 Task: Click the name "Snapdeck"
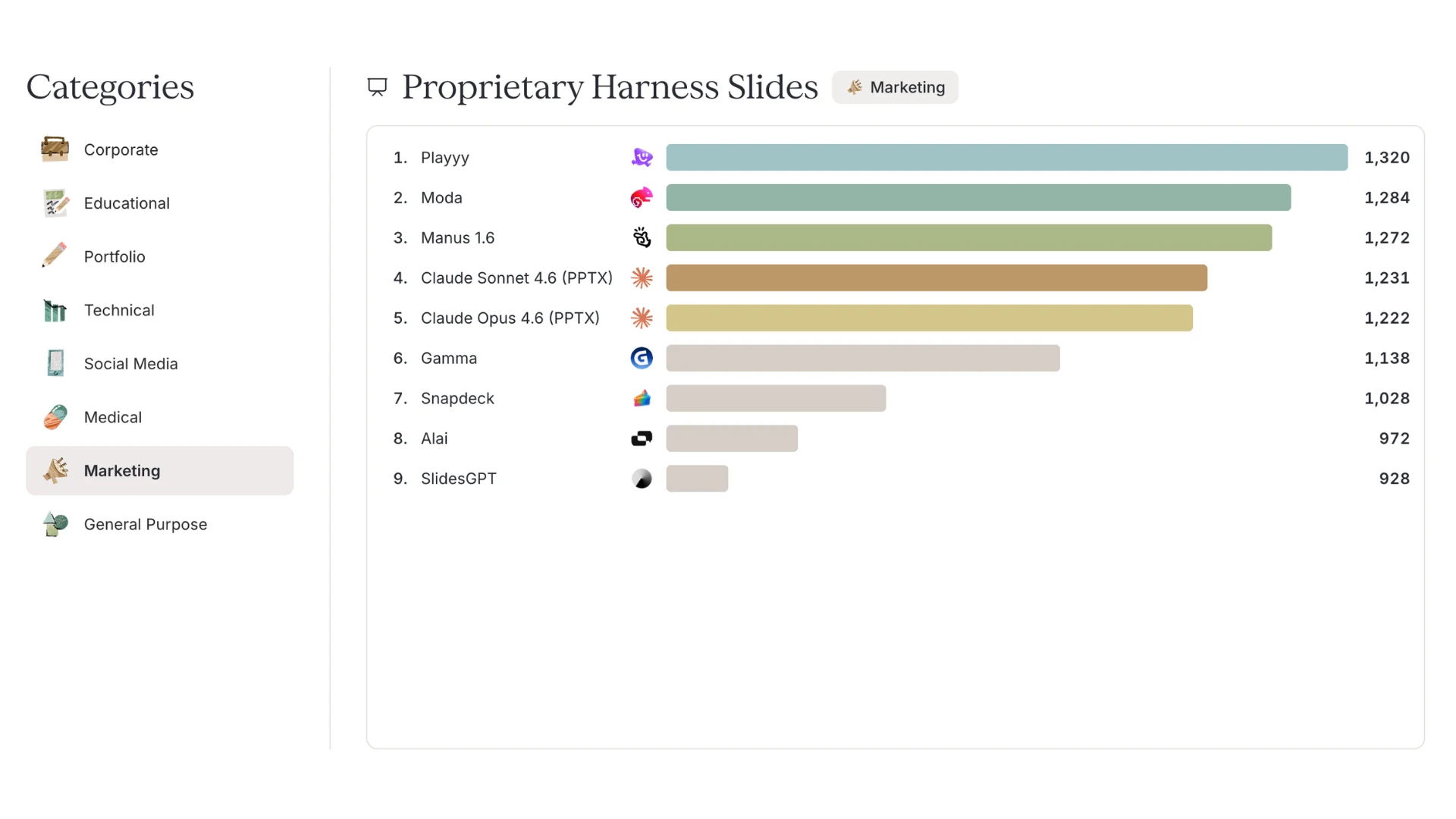click(x=457, y=399)
